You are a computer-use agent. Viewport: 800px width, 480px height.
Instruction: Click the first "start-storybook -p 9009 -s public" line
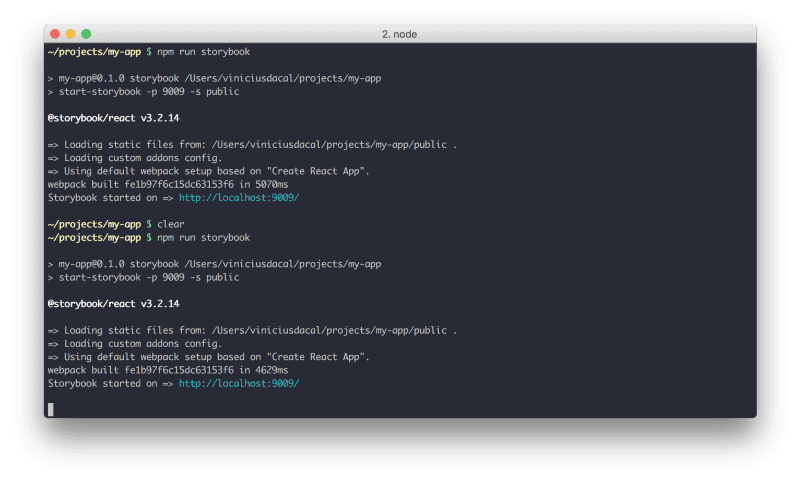tap(148, 91)
